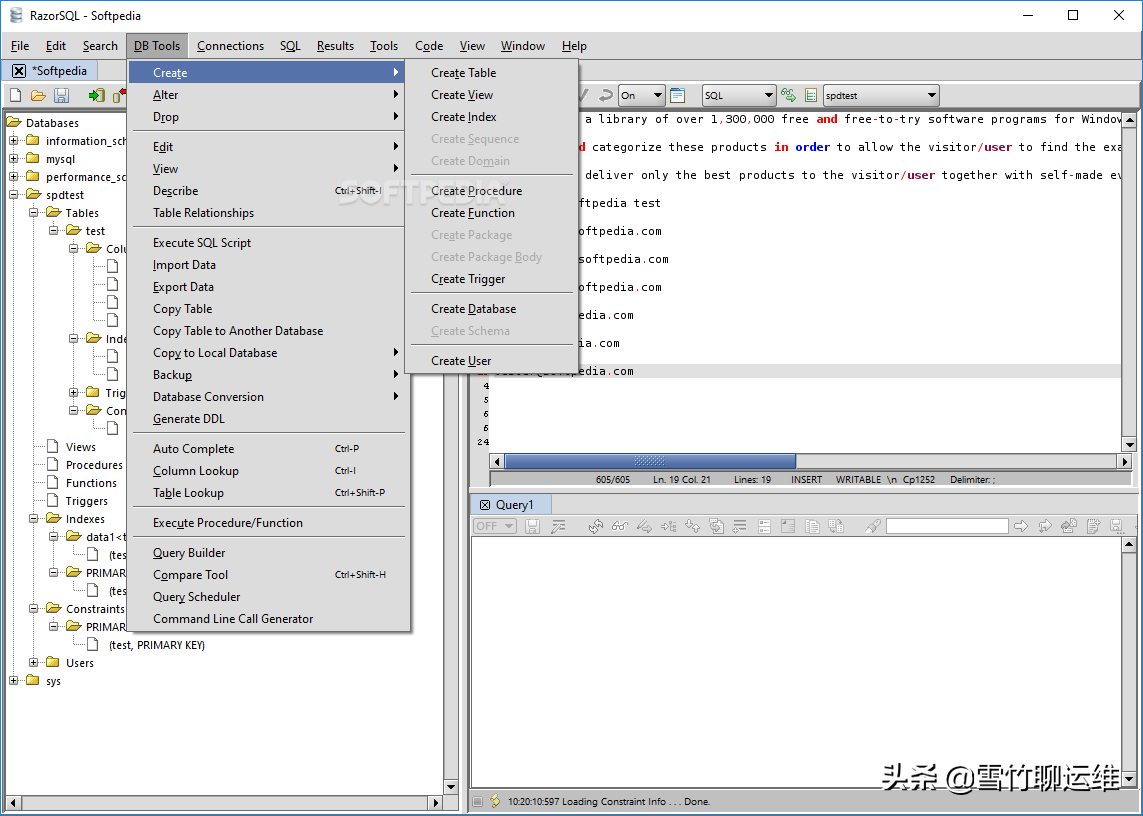Open the Alter submenu

(267, 95)
